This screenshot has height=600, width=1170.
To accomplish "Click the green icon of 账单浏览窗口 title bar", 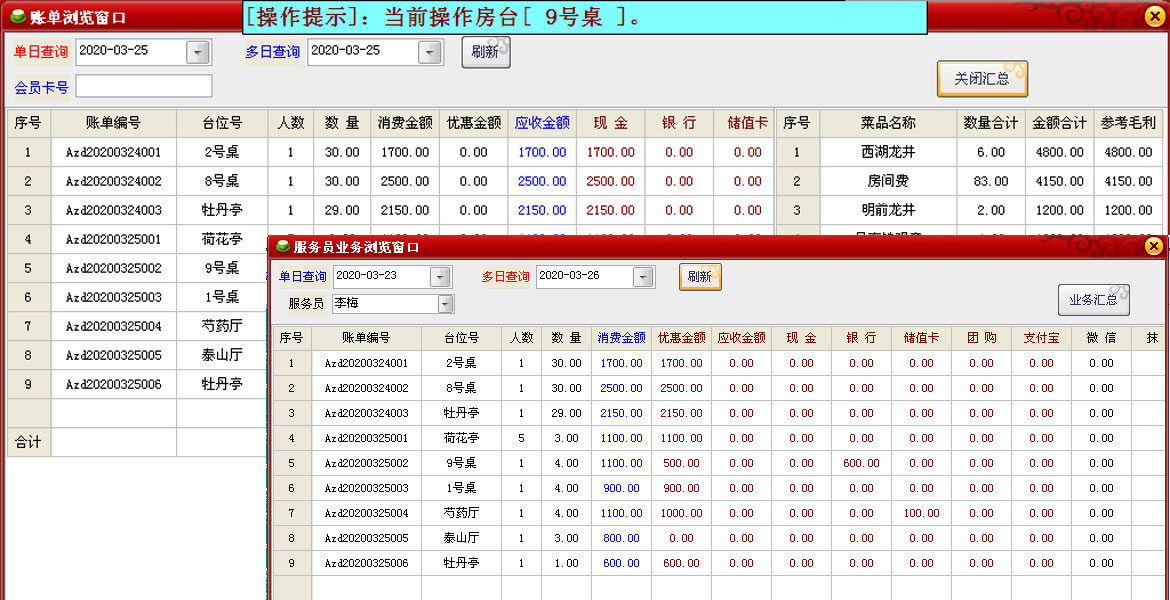I will (19, 16).
